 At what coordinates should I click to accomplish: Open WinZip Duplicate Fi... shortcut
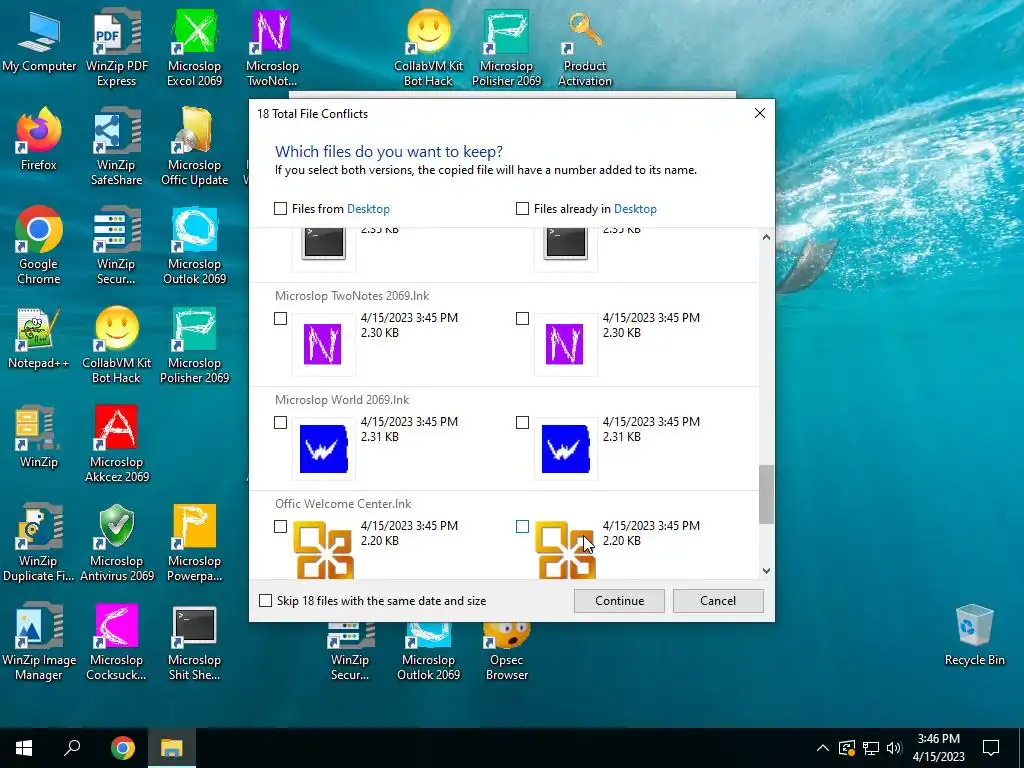click(39, 544)
